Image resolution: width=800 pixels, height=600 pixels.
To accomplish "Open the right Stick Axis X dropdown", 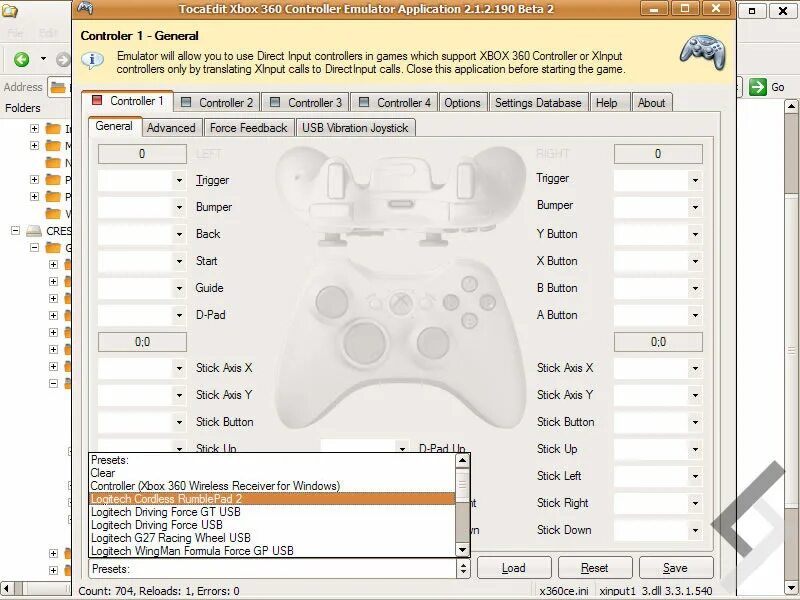I will [695, 368].
